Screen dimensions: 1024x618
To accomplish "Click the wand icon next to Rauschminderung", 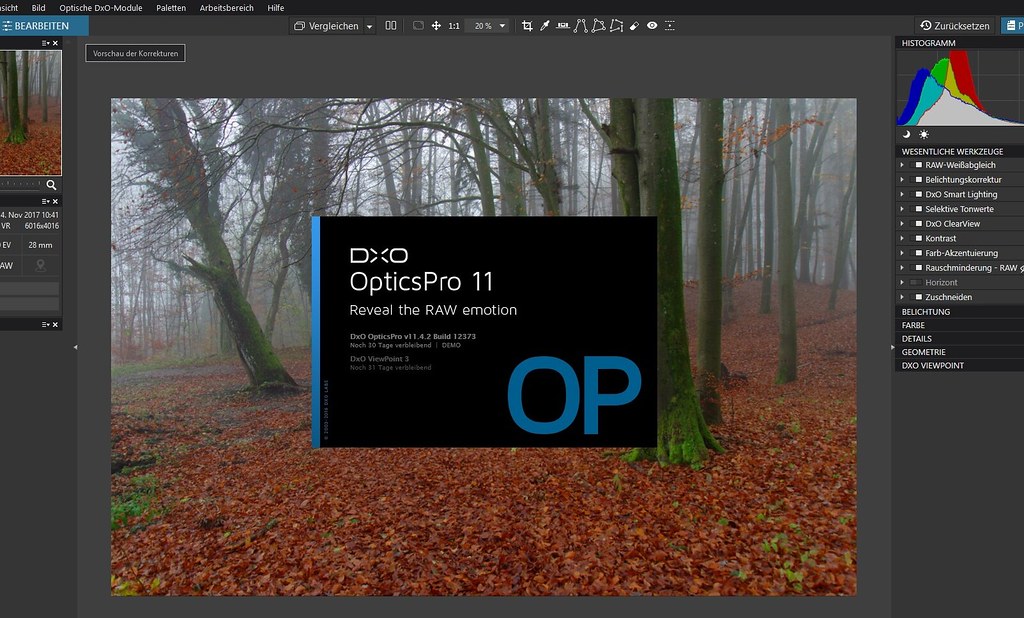I will [1021, 268].
